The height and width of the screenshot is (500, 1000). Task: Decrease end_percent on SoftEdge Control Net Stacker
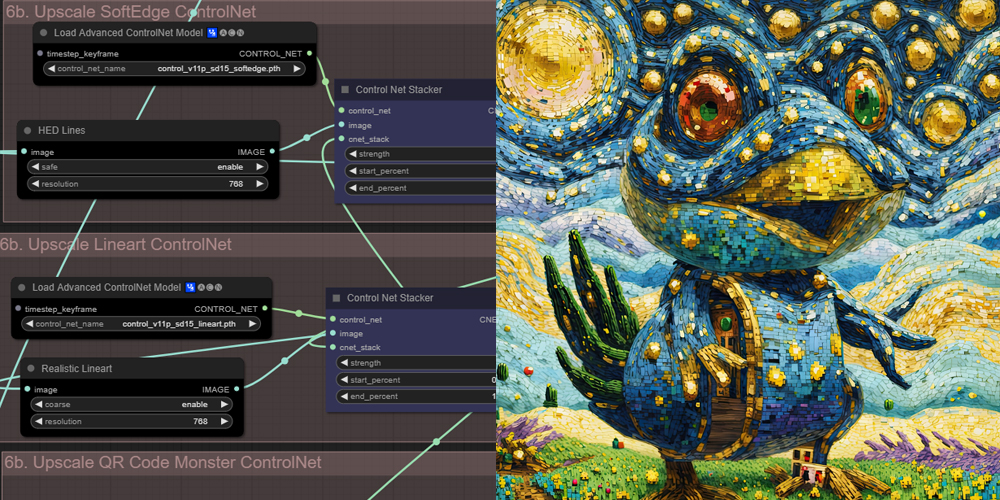click(353, 188)
